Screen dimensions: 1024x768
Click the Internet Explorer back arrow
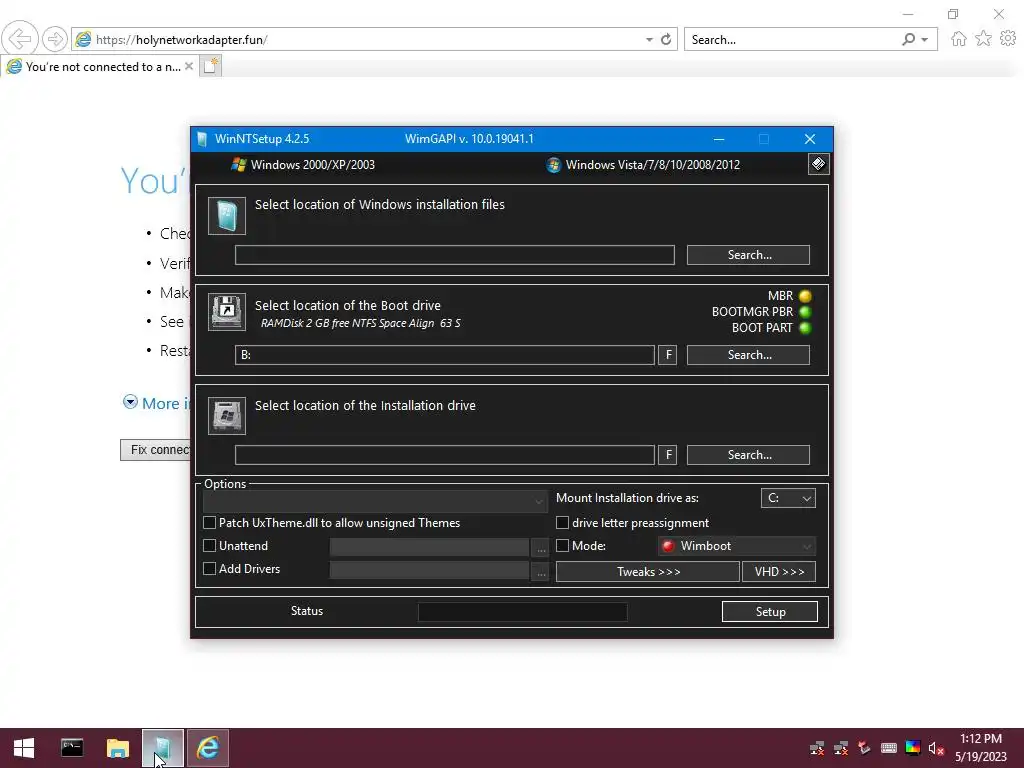point(20,39)
